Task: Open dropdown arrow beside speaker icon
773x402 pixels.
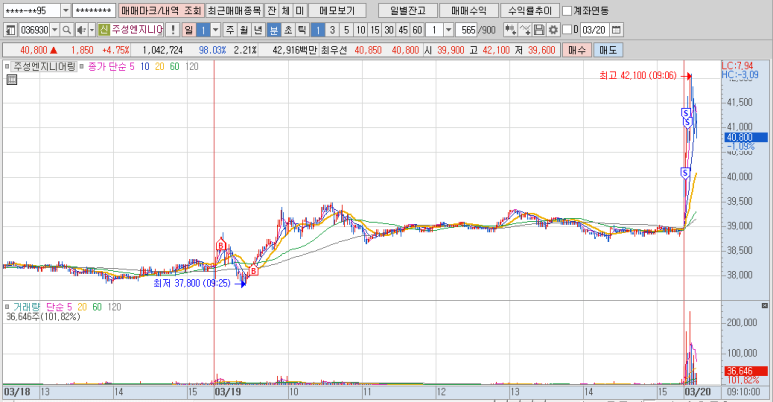Action: coord(92,30)
